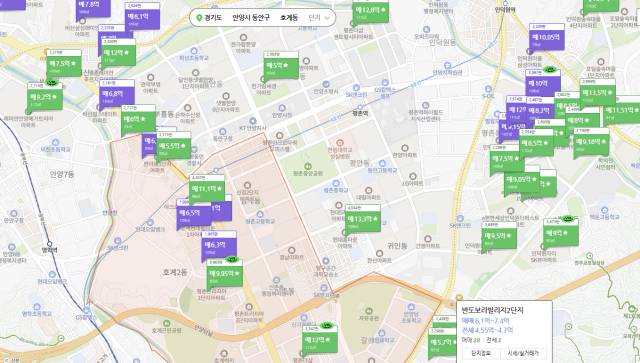Open the 경기도 region selector
Image resolution: width=640 pixels, height=363 pixels.
coord(213,18)
